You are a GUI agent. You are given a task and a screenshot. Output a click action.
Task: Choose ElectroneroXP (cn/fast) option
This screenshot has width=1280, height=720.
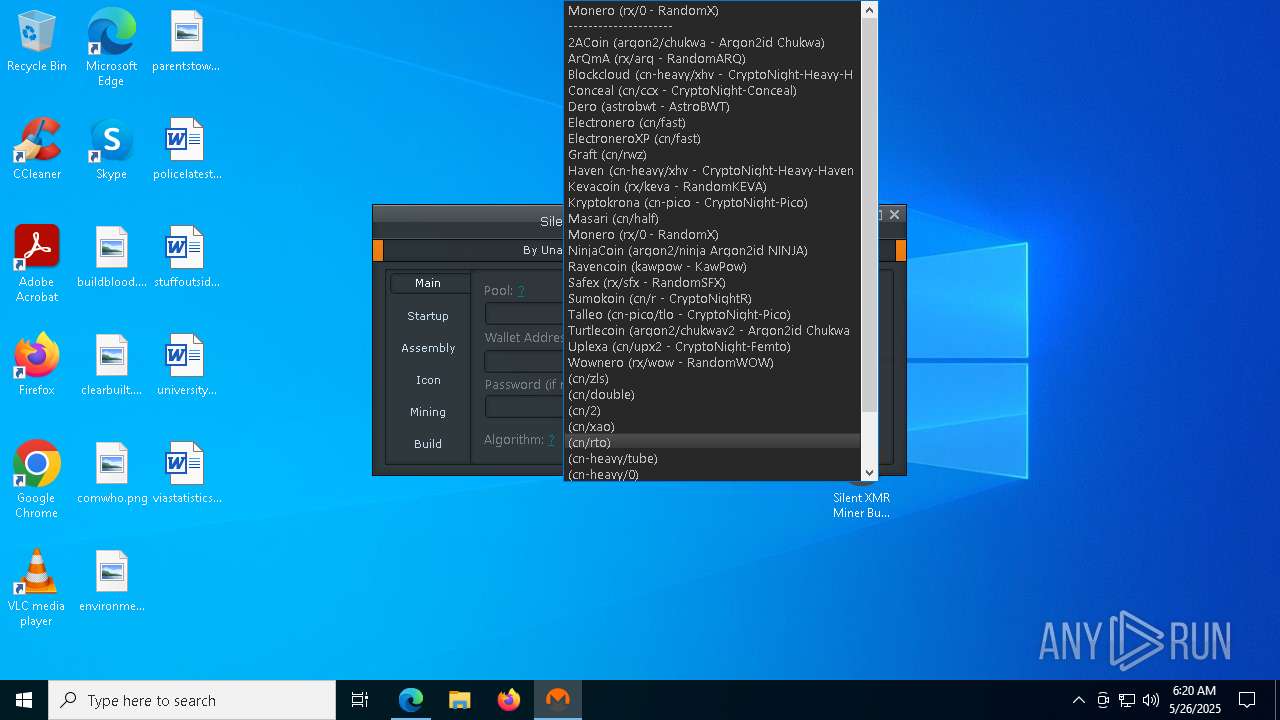point(712,138)
